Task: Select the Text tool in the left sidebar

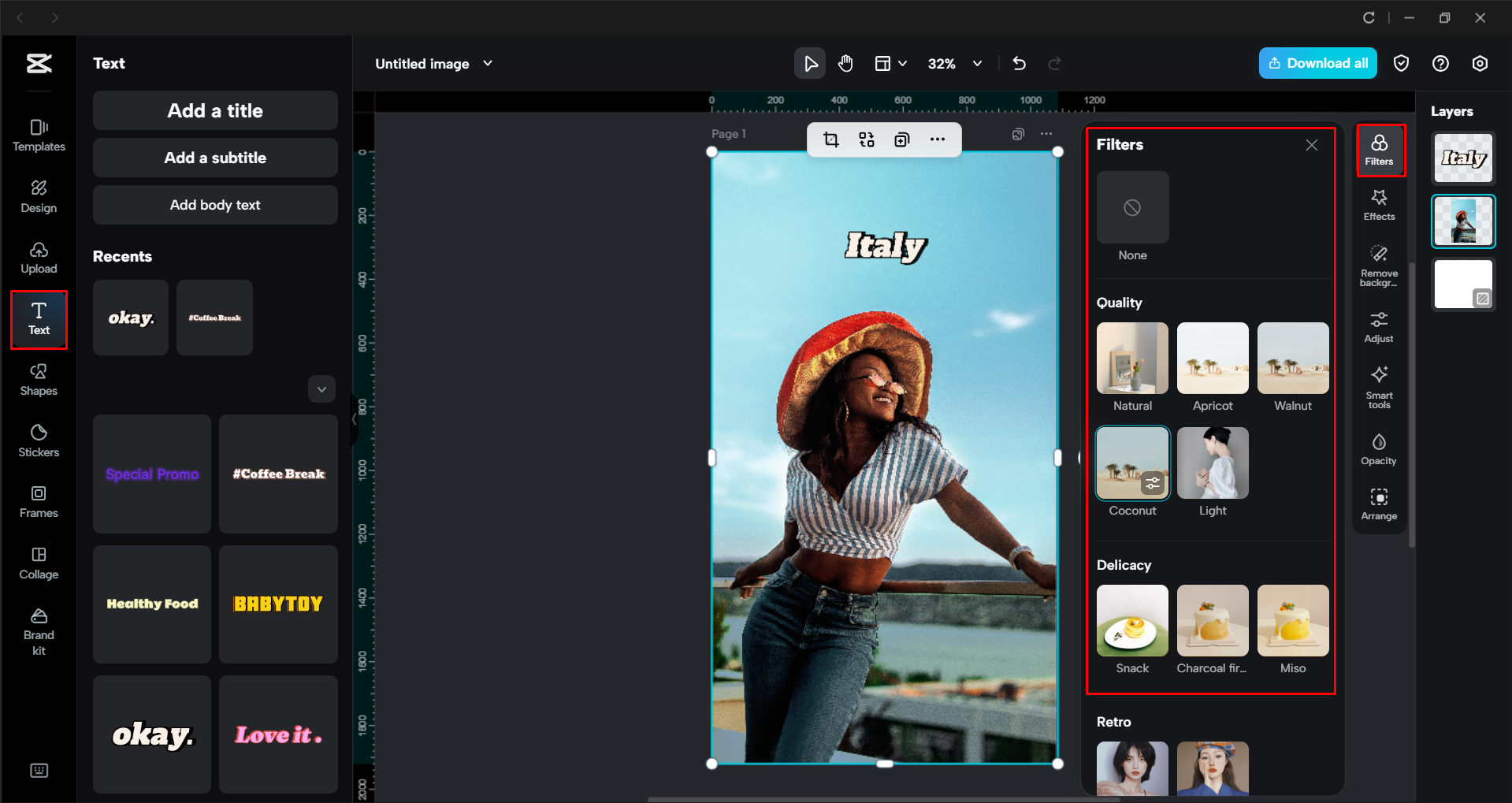Action: [x=39, y=319]
